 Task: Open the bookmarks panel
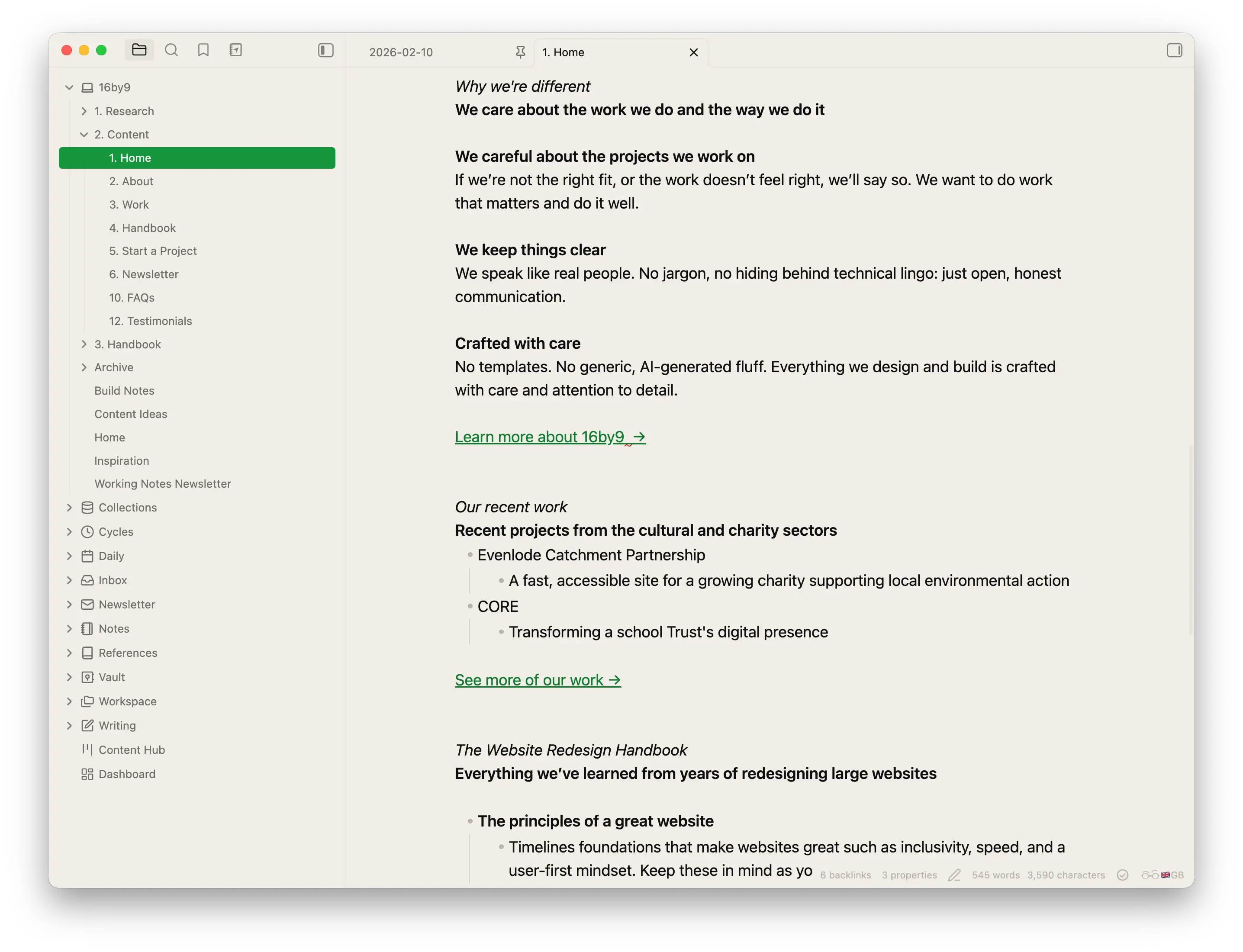click(203, 51)
